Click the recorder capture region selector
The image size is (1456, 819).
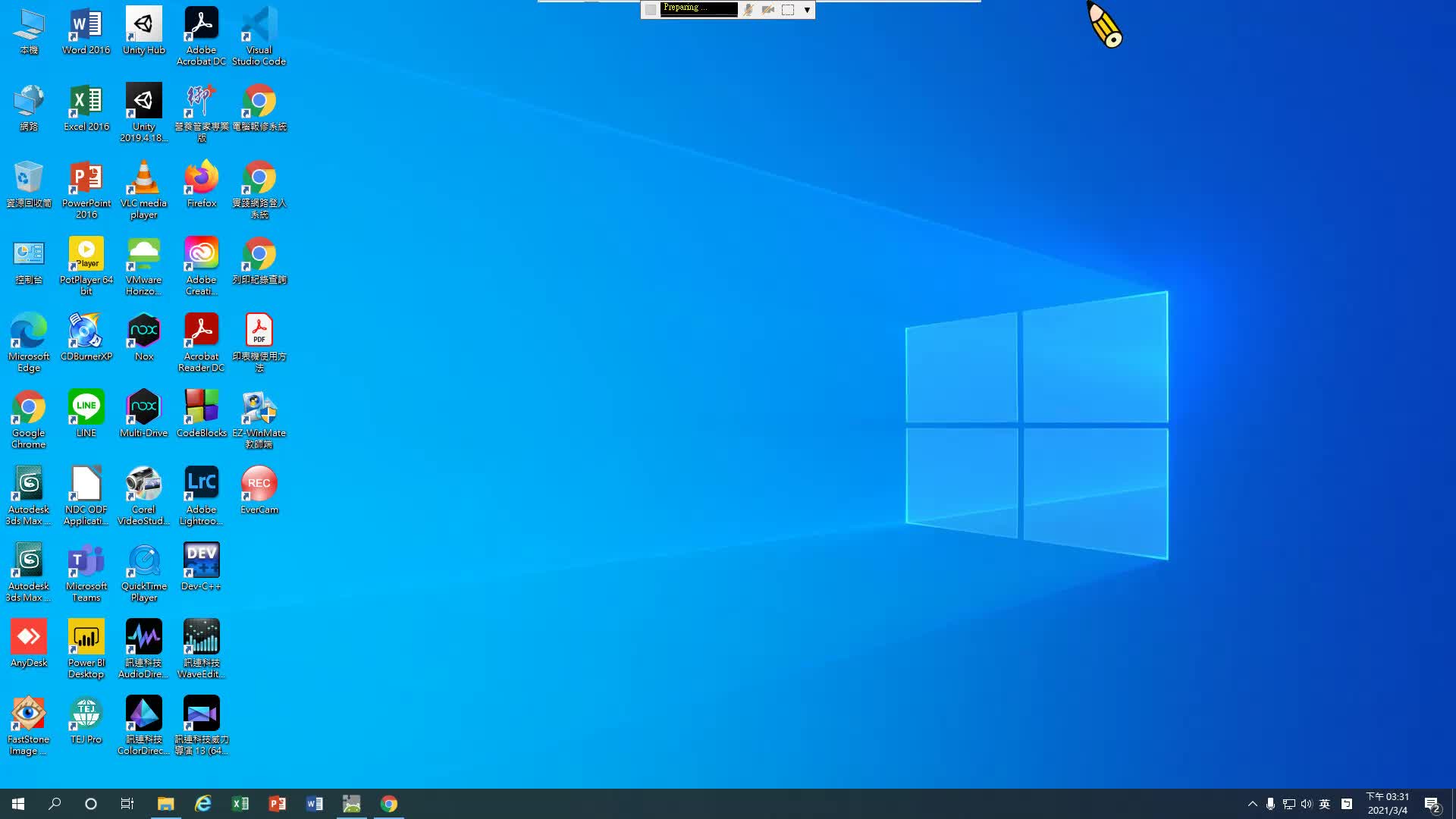coord(788,10)
